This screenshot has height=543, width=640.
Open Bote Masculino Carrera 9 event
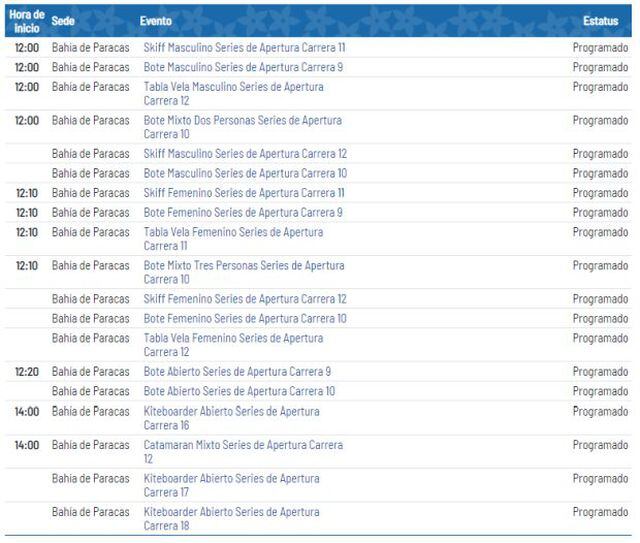(x=243, y=67)
